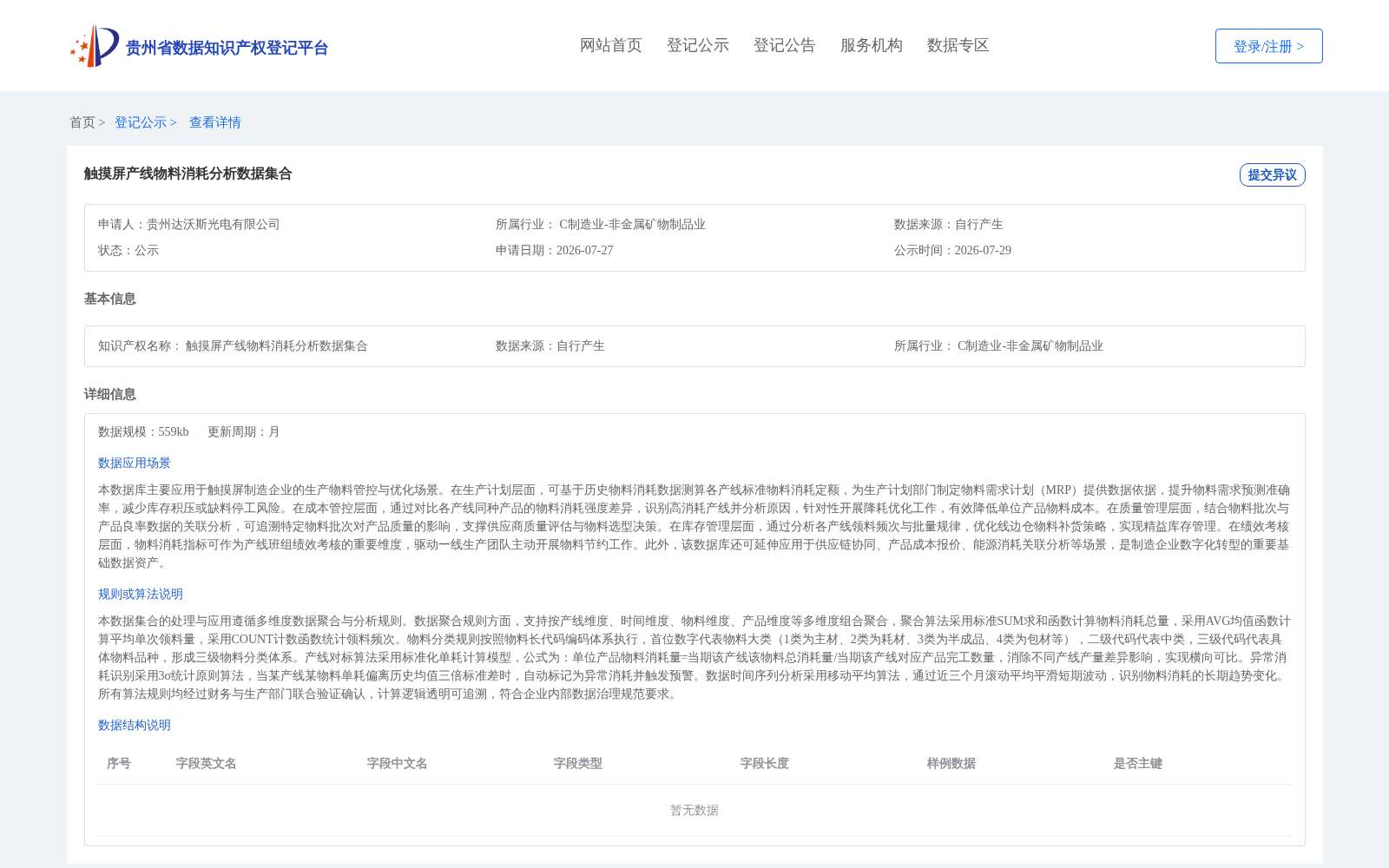Click 数据规模：559kb value
Image resolution: width=1389 pixels, height=868 pixels.
click(143, 431)
